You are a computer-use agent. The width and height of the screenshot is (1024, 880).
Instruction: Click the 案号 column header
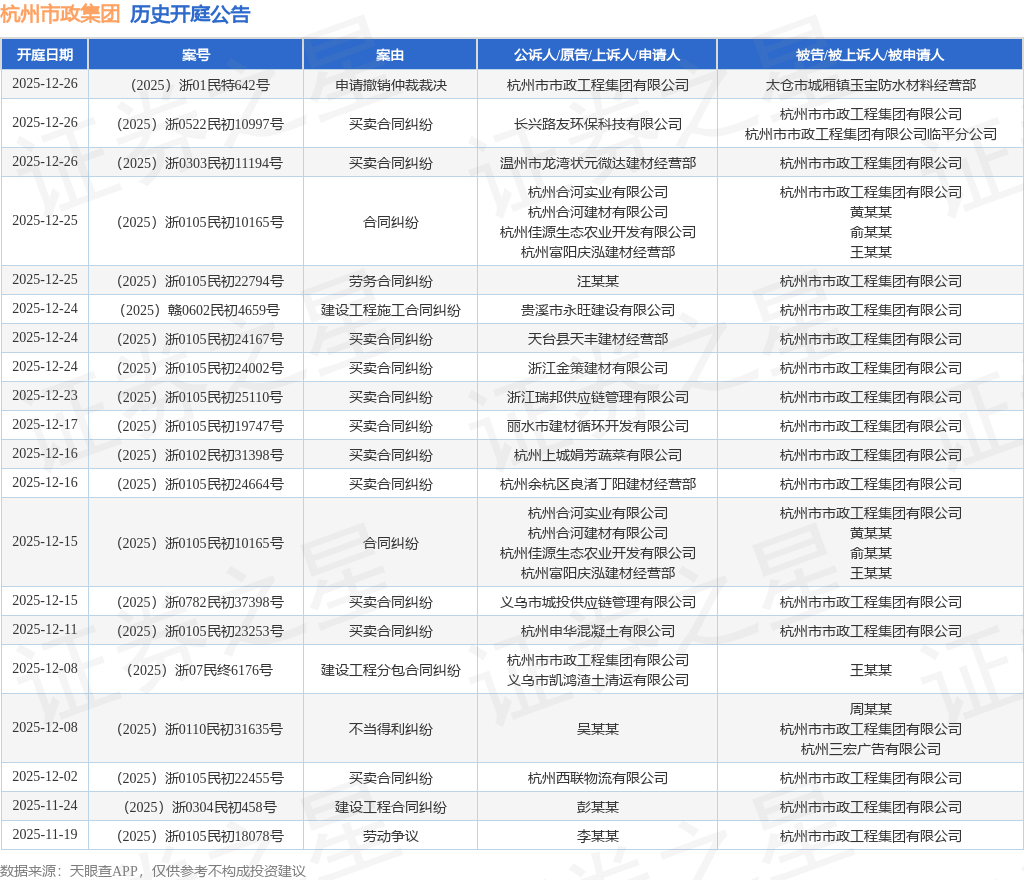(196, 55)
